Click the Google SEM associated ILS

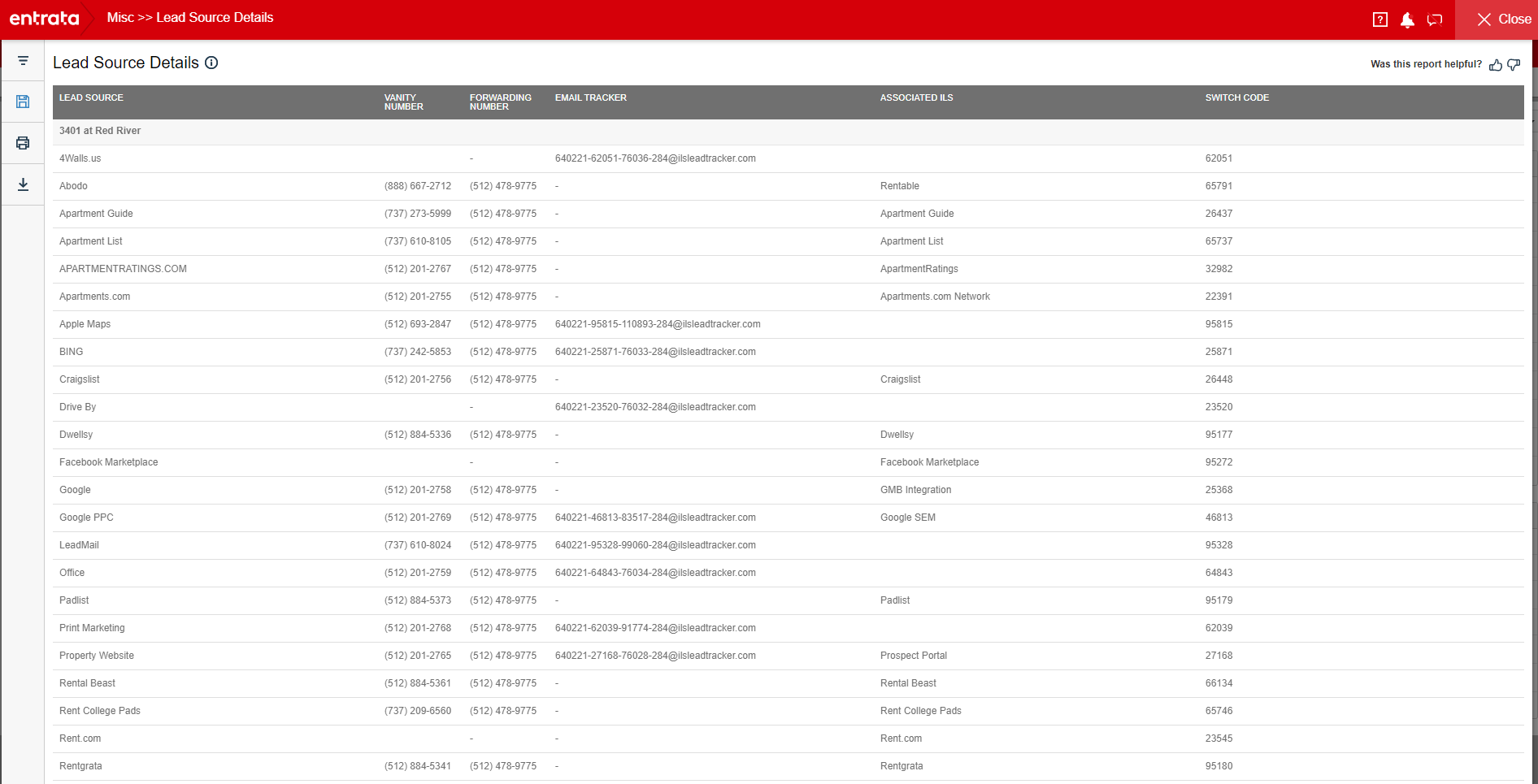point(908,518)
